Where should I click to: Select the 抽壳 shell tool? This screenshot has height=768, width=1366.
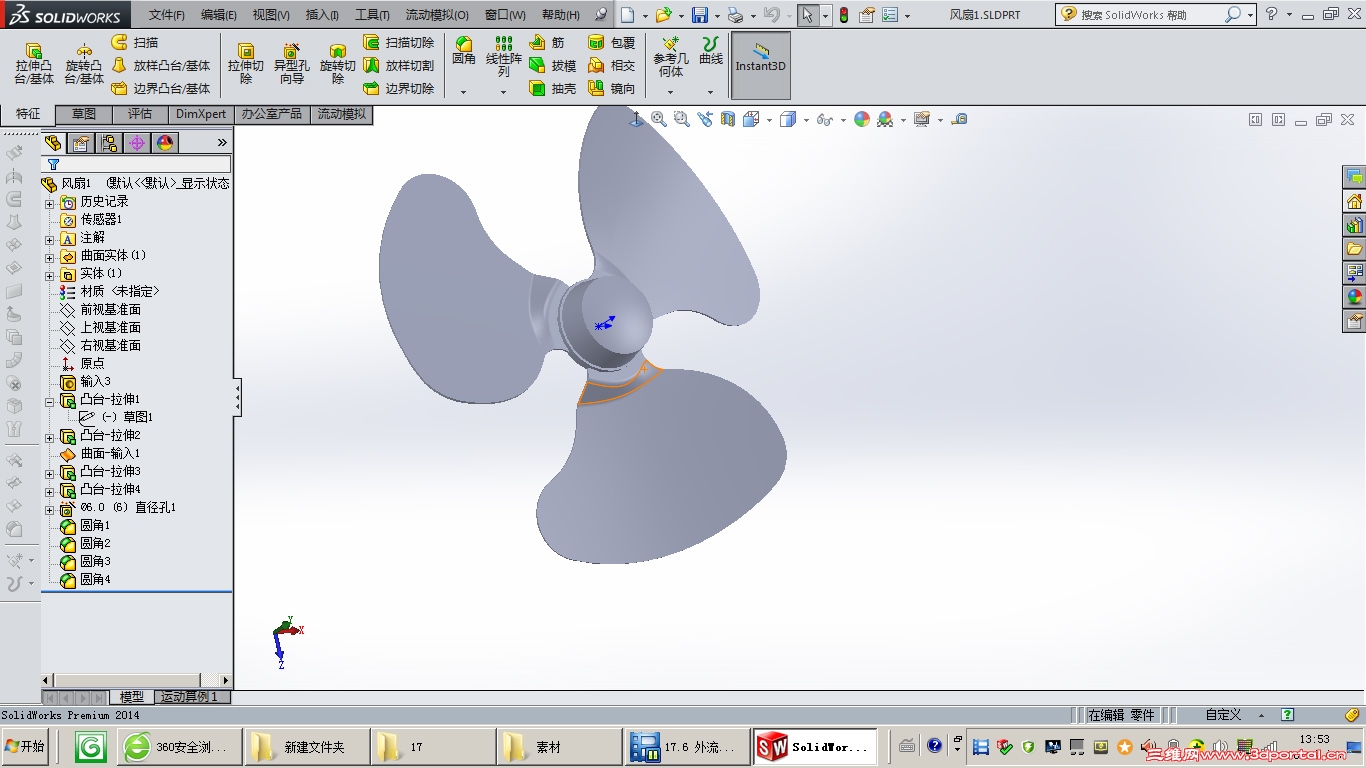tap(553, 88)
